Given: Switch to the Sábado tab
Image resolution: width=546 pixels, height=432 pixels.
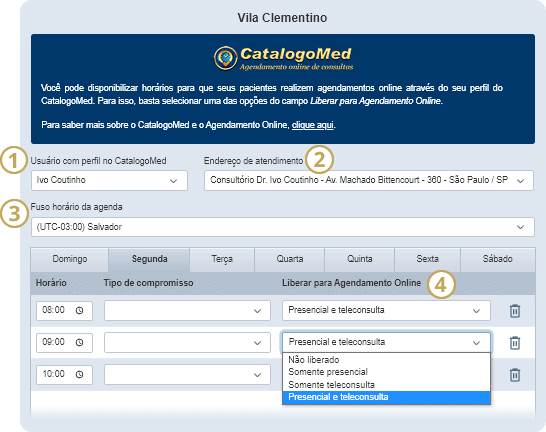Looking at the screenshot, I should tap(498, 259).
